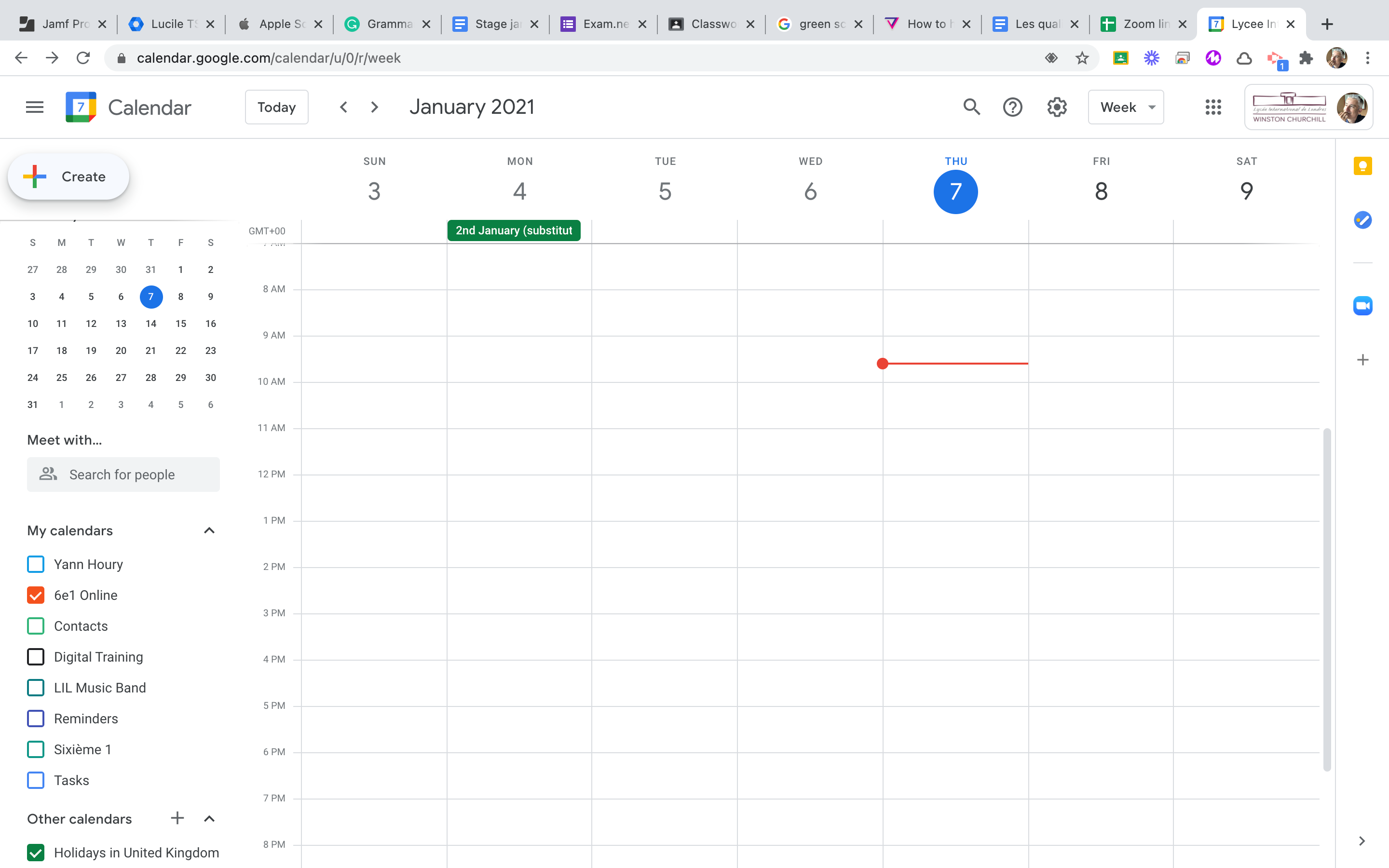Collapse the Other calendars section
Screen dimensions: 1389x868
[x=209, y=819]
